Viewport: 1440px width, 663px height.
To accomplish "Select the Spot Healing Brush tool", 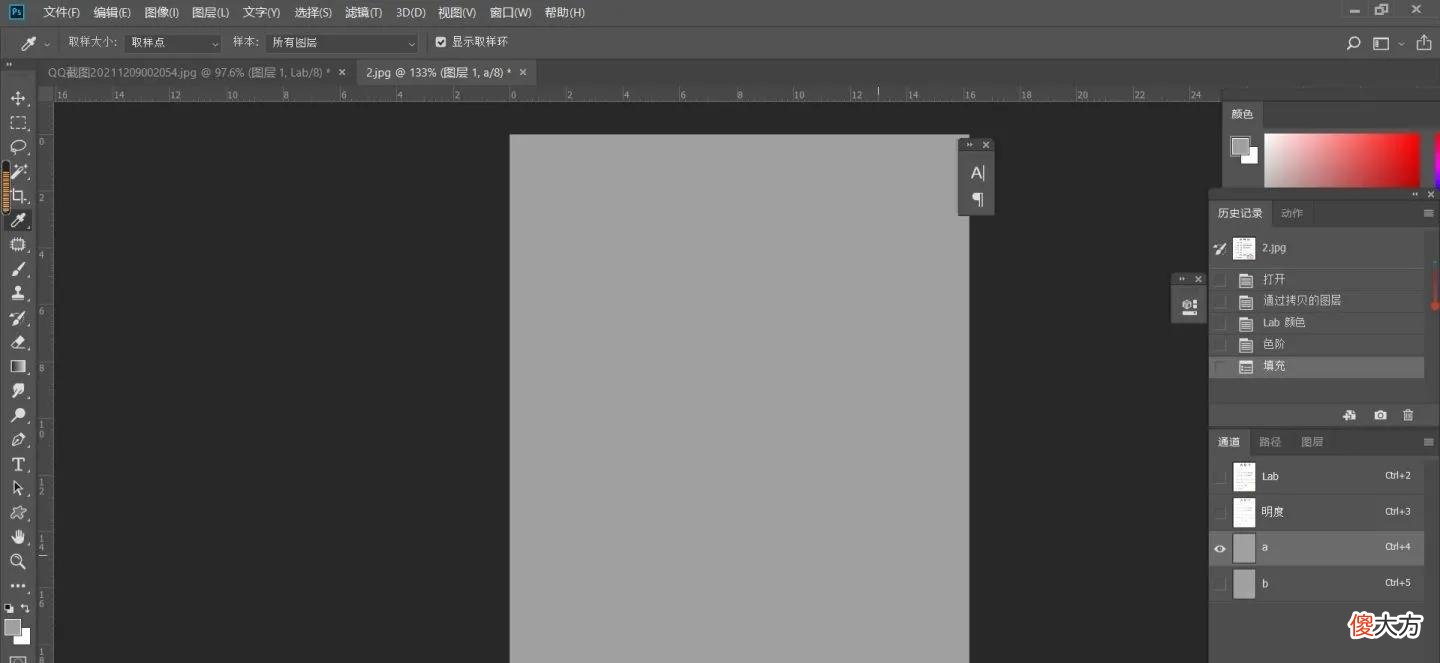I will (18, 245).
